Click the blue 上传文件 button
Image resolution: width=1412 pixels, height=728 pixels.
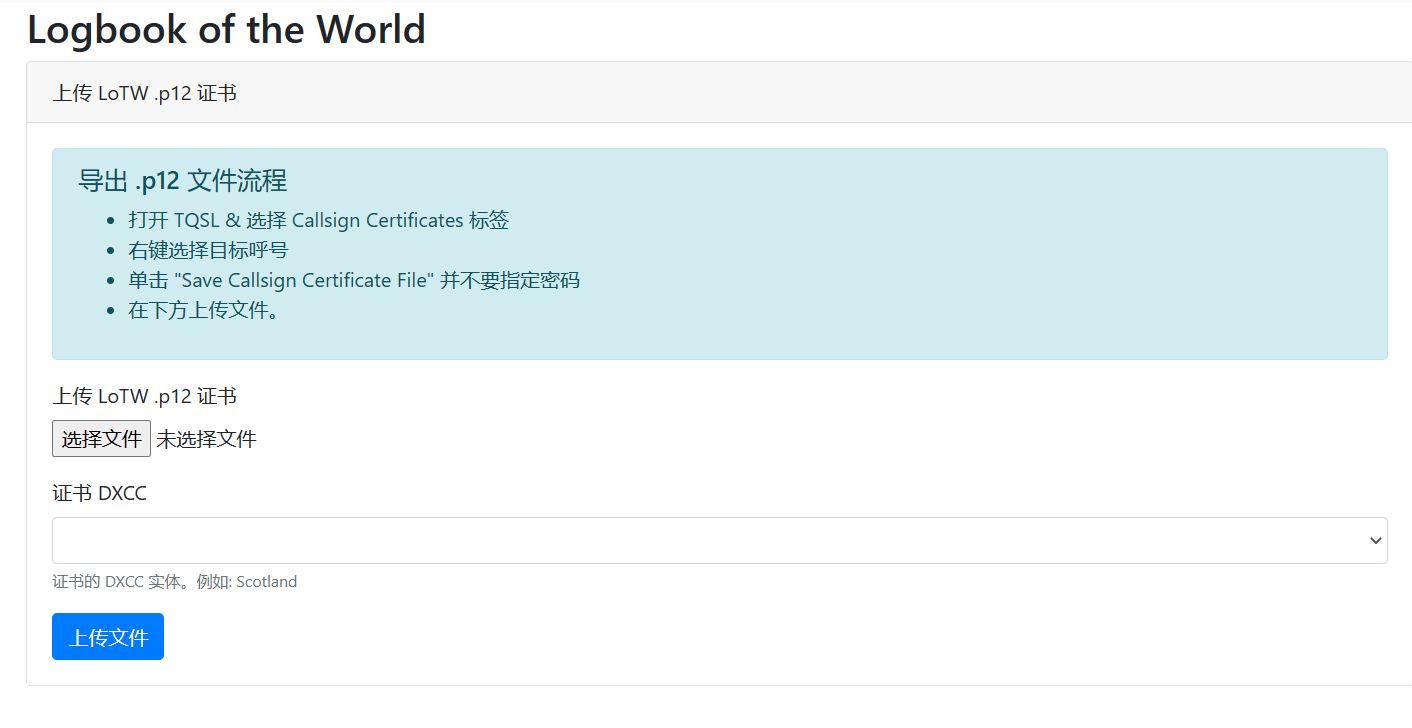point(108,637)
